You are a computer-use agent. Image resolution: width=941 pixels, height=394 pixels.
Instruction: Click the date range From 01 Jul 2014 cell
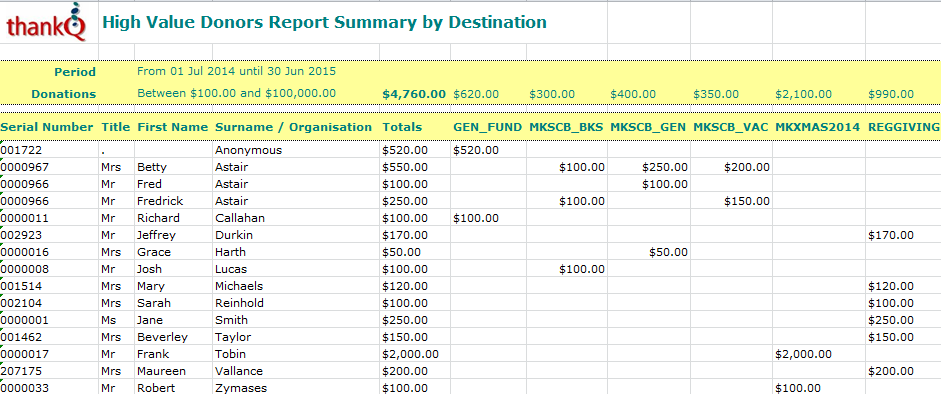[x=236, y=71]
